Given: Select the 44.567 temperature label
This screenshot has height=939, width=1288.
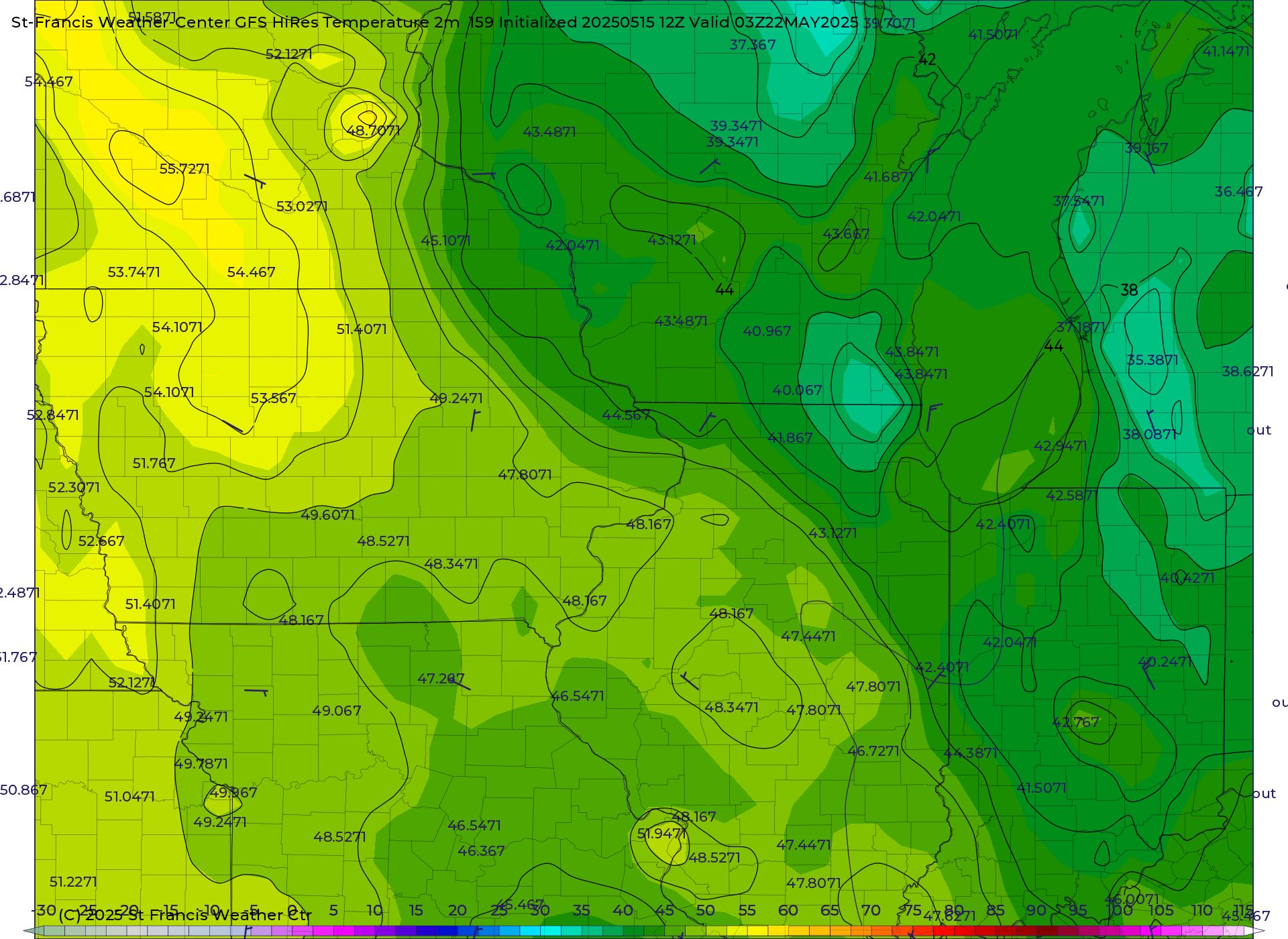Looking at the screenshot, I should [x=626, y=415].
